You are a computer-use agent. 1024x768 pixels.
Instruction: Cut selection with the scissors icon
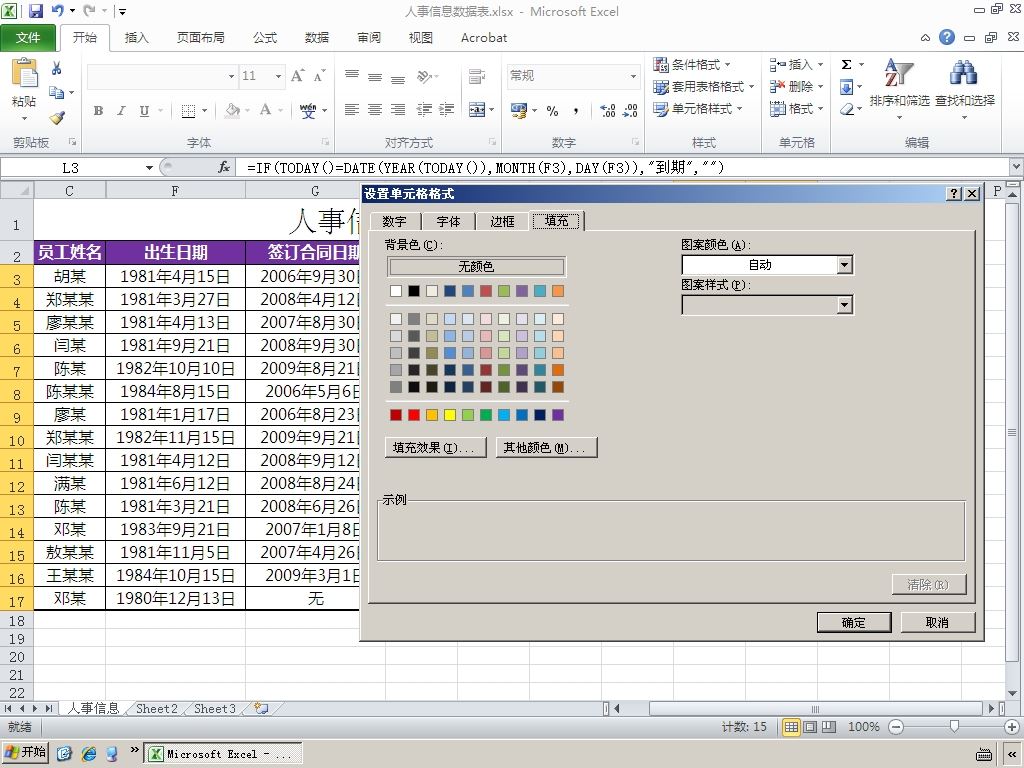pyautogui.click(x=57, y=68)
